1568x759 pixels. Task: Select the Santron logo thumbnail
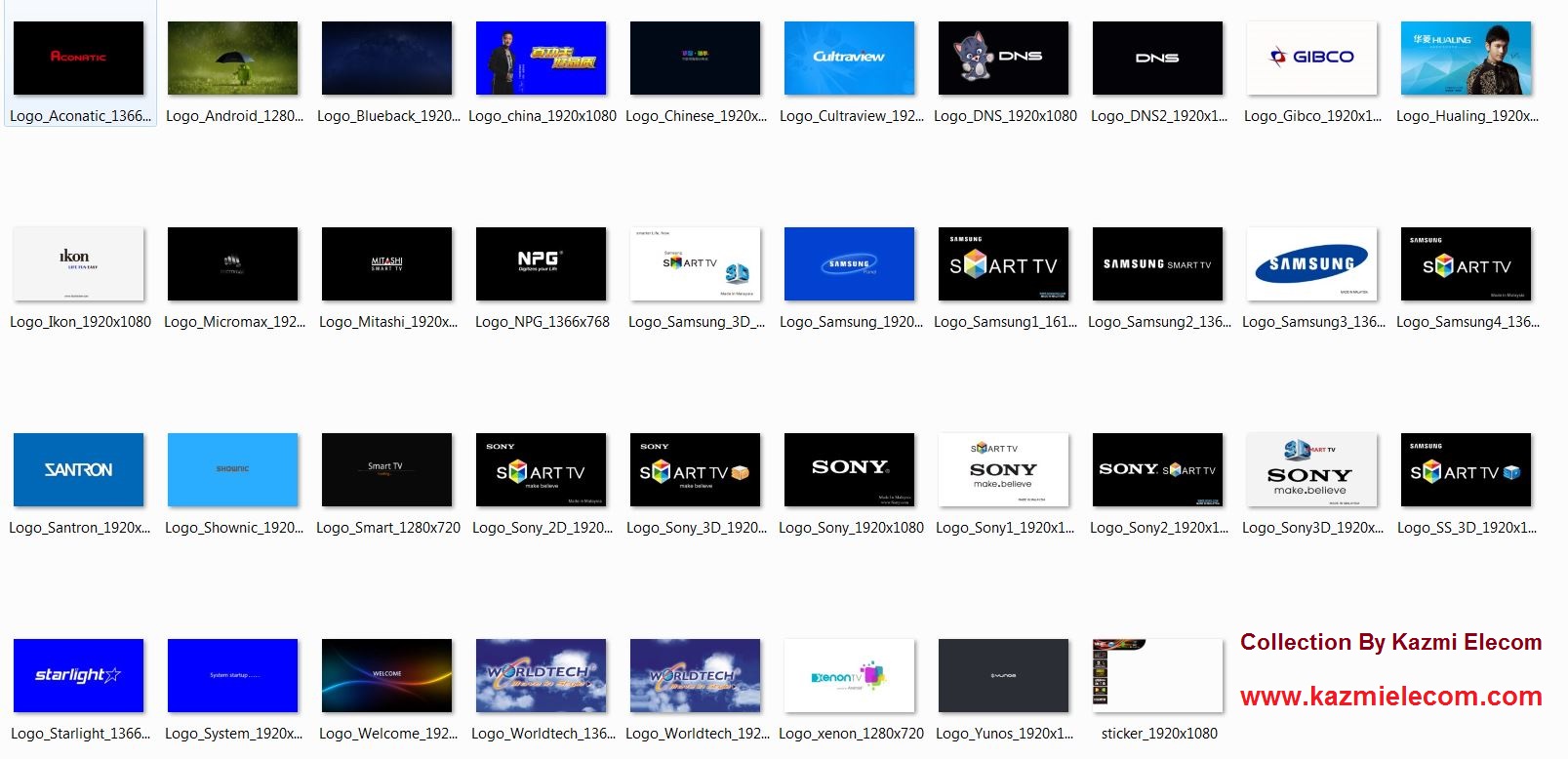[x=78, y=470]
